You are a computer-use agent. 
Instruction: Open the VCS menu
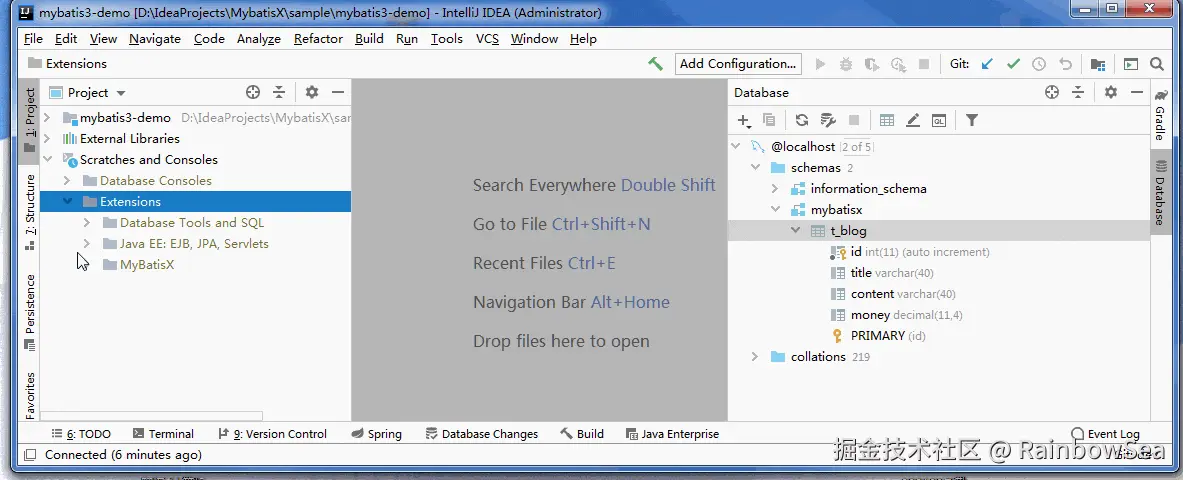487,38
